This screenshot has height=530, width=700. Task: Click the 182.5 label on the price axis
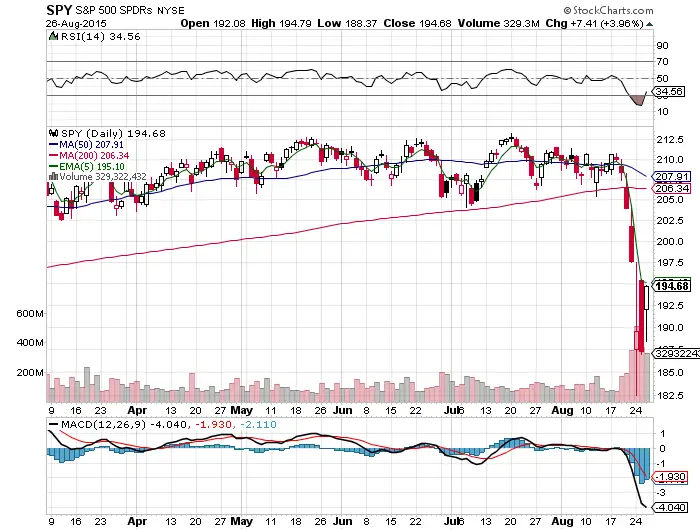point(670,396)
